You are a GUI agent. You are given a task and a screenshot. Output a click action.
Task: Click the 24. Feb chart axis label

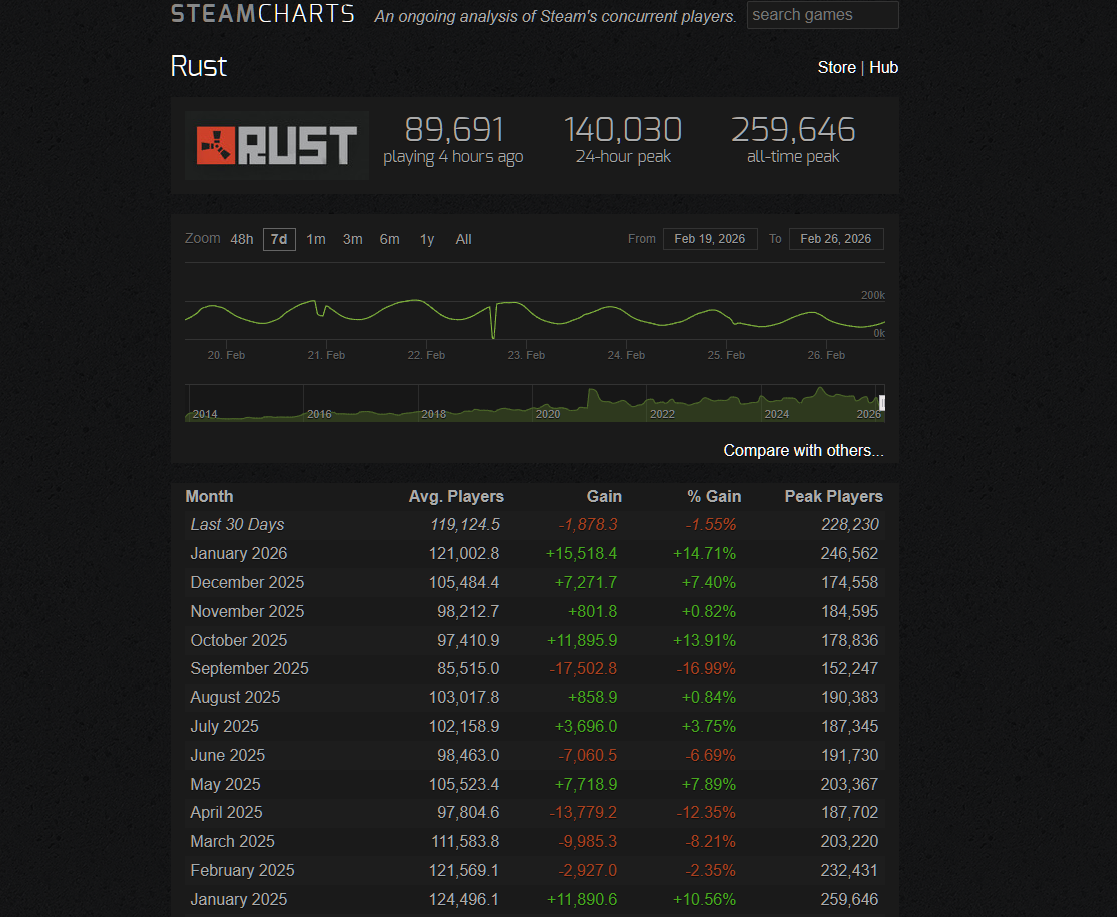(626, 355)
